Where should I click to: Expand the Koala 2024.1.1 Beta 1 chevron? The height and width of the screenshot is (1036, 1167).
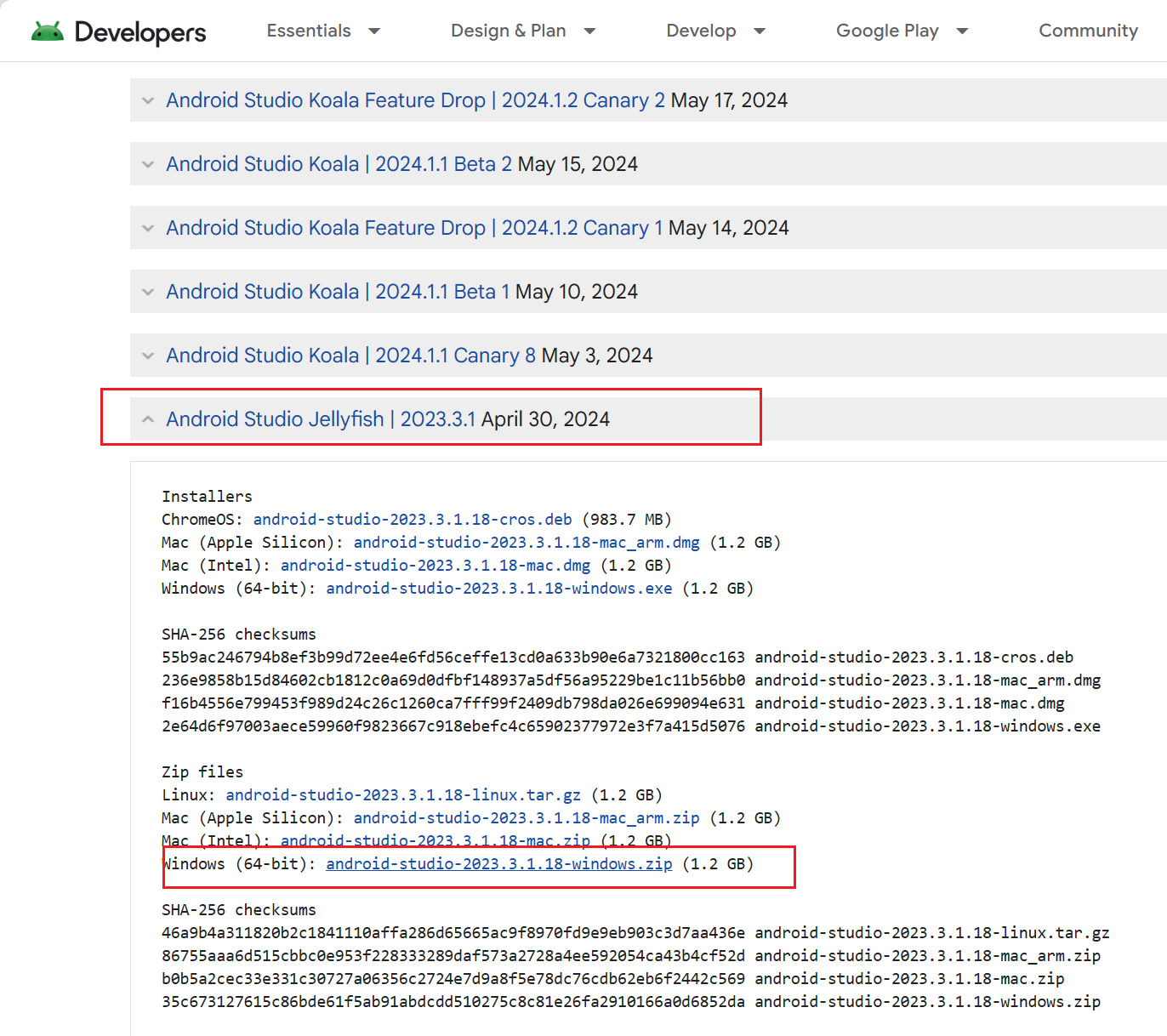pos(148,292)
